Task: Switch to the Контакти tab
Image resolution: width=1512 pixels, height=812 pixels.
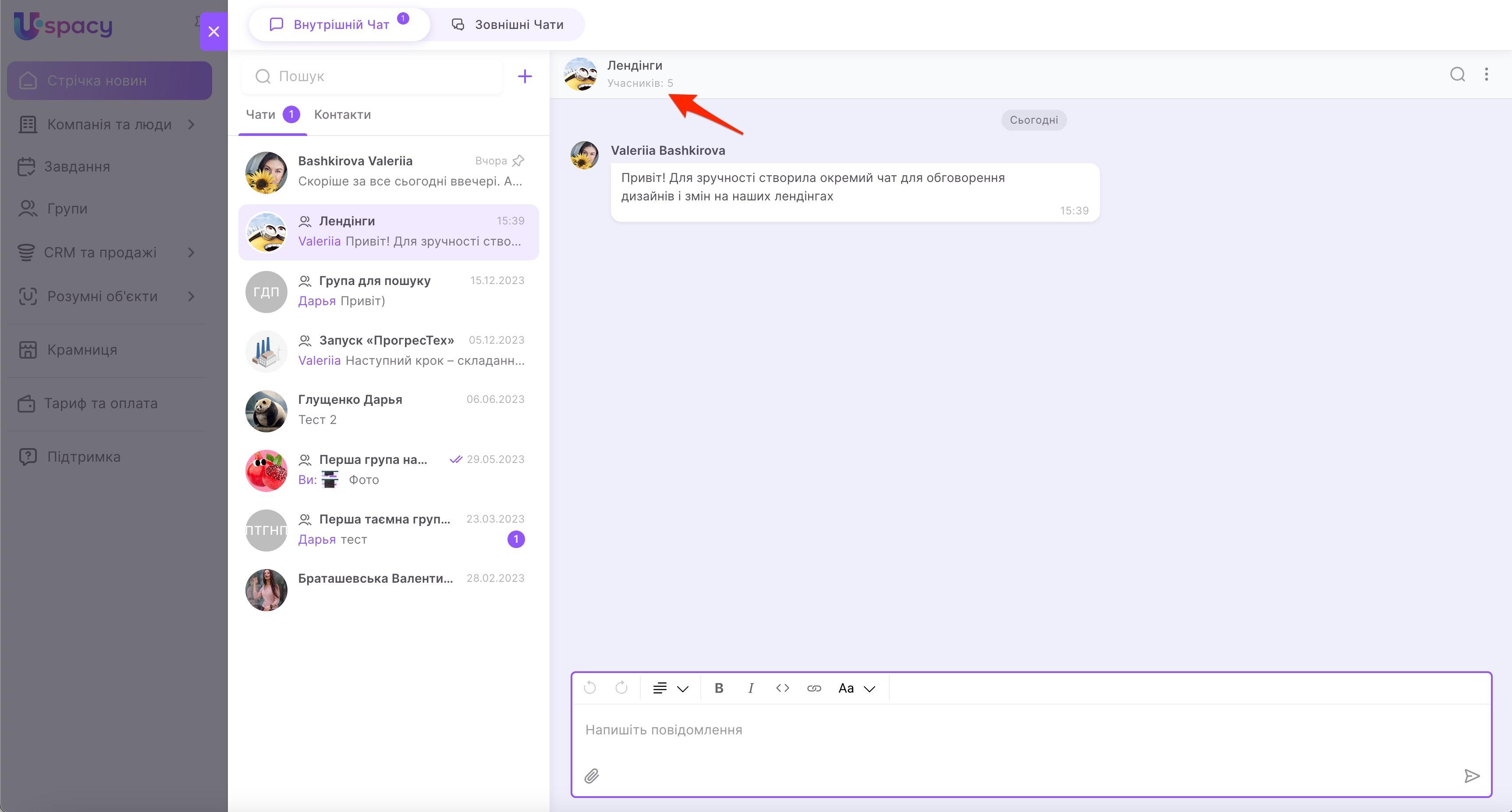Action: click(x=342, y=114)
